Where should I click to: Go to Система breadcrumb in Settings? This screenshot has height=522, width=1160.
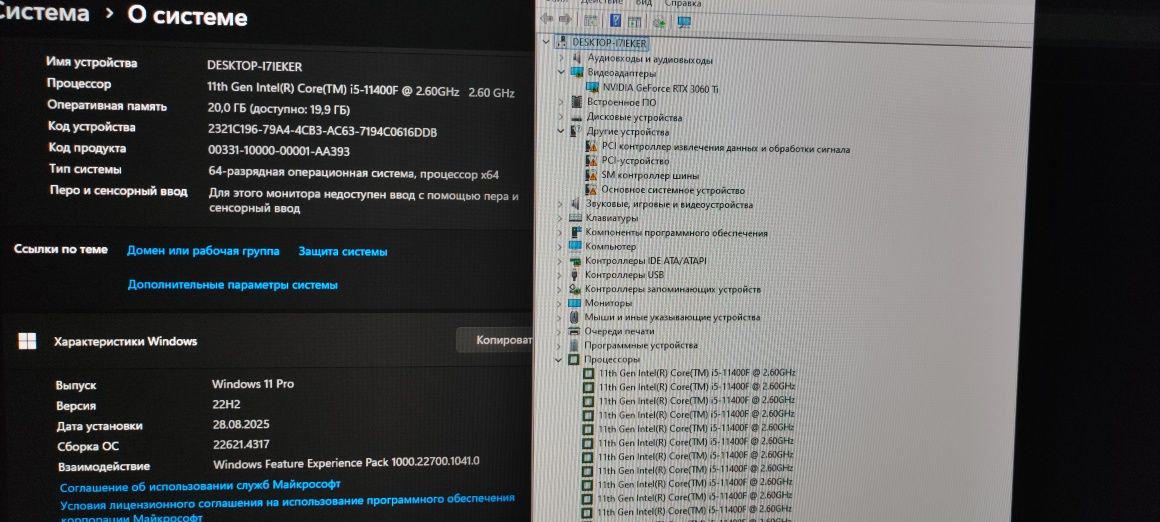44,13
